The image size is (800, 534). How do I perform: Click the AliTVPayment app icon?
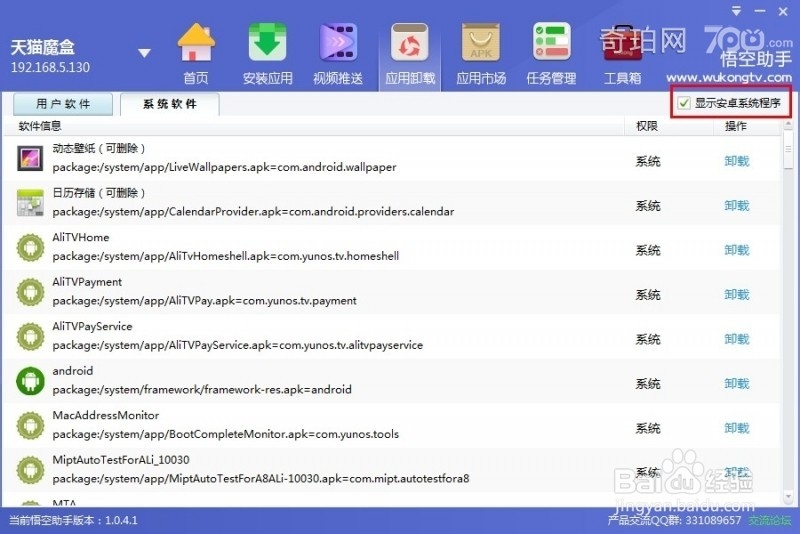point(30,292)
